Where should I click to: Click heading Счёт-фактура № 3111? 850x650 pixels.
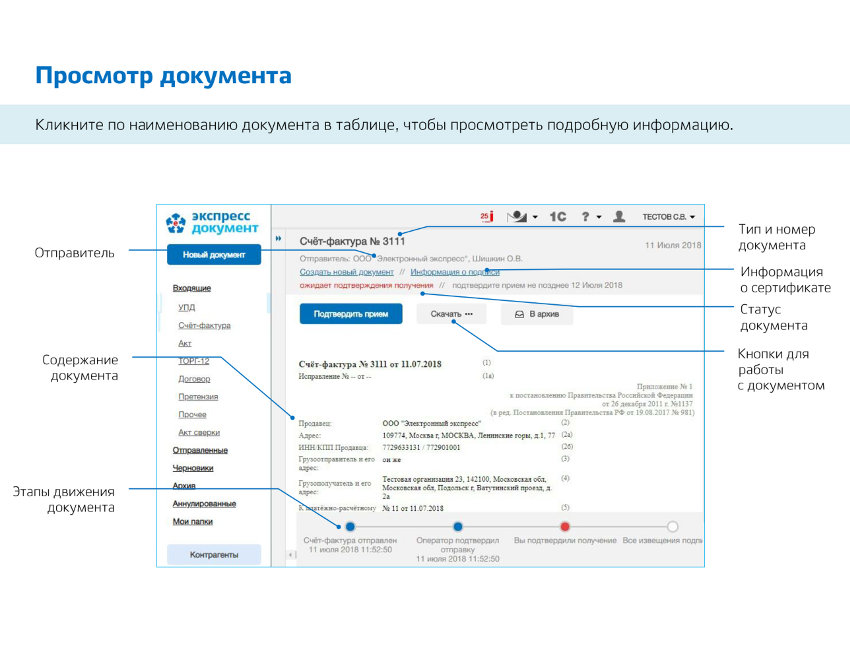coord(352,241)
